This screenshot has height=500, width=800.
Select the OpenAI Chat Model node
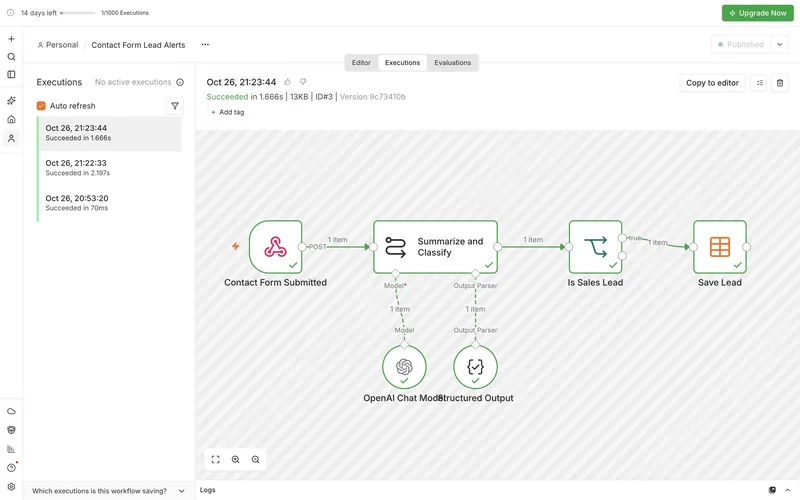coord(404,367)
